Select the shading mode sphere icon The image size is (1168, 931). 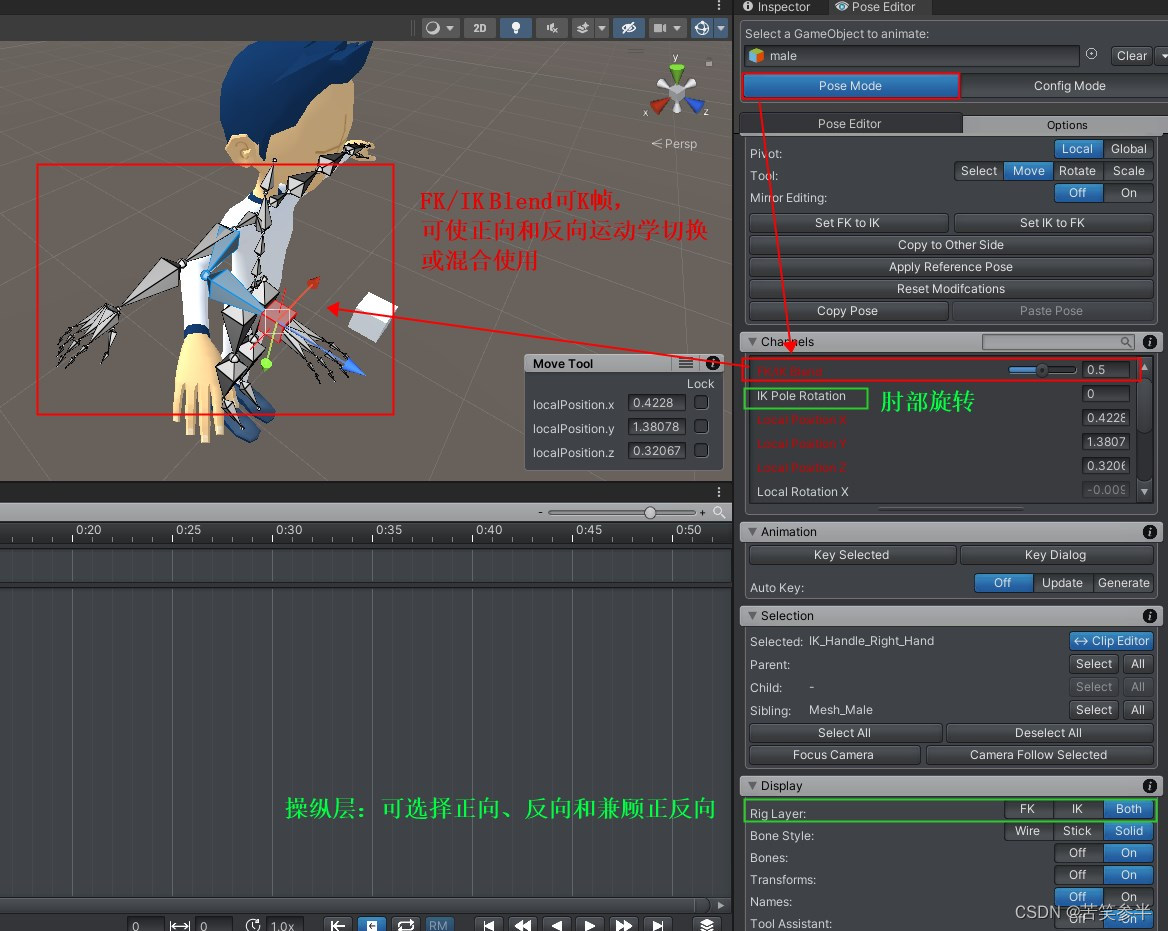click(432, 28)
